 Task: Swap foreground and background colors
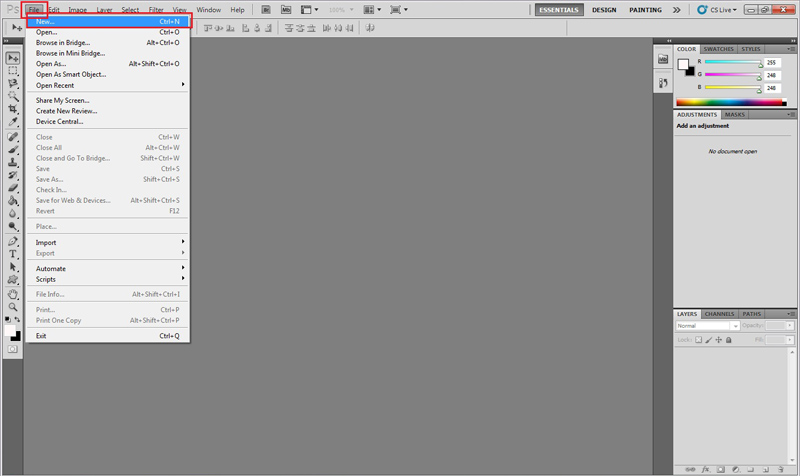(19, 320)
